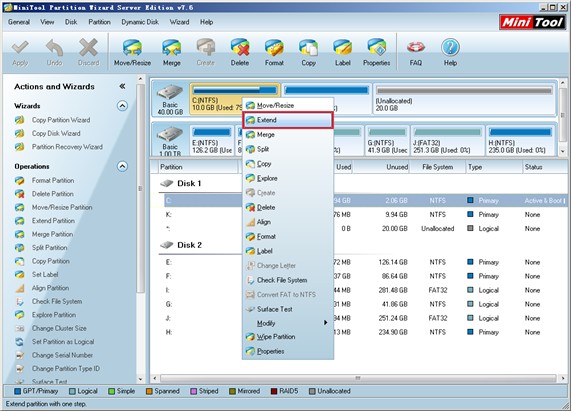The height and width of the screenshot is (412, 572).
Task: Choose Explore in the context menu
Action: pos(287,178)
